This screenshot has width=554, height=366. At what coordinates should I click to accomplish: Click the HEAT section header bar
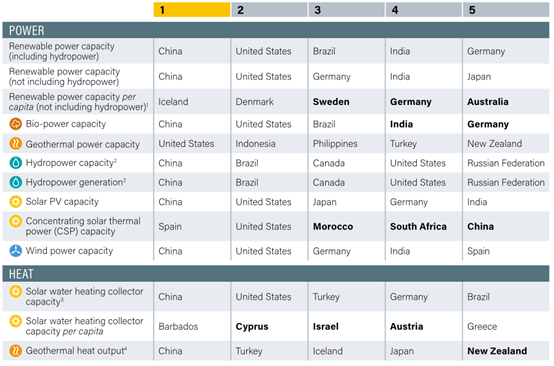click(276, 274)
